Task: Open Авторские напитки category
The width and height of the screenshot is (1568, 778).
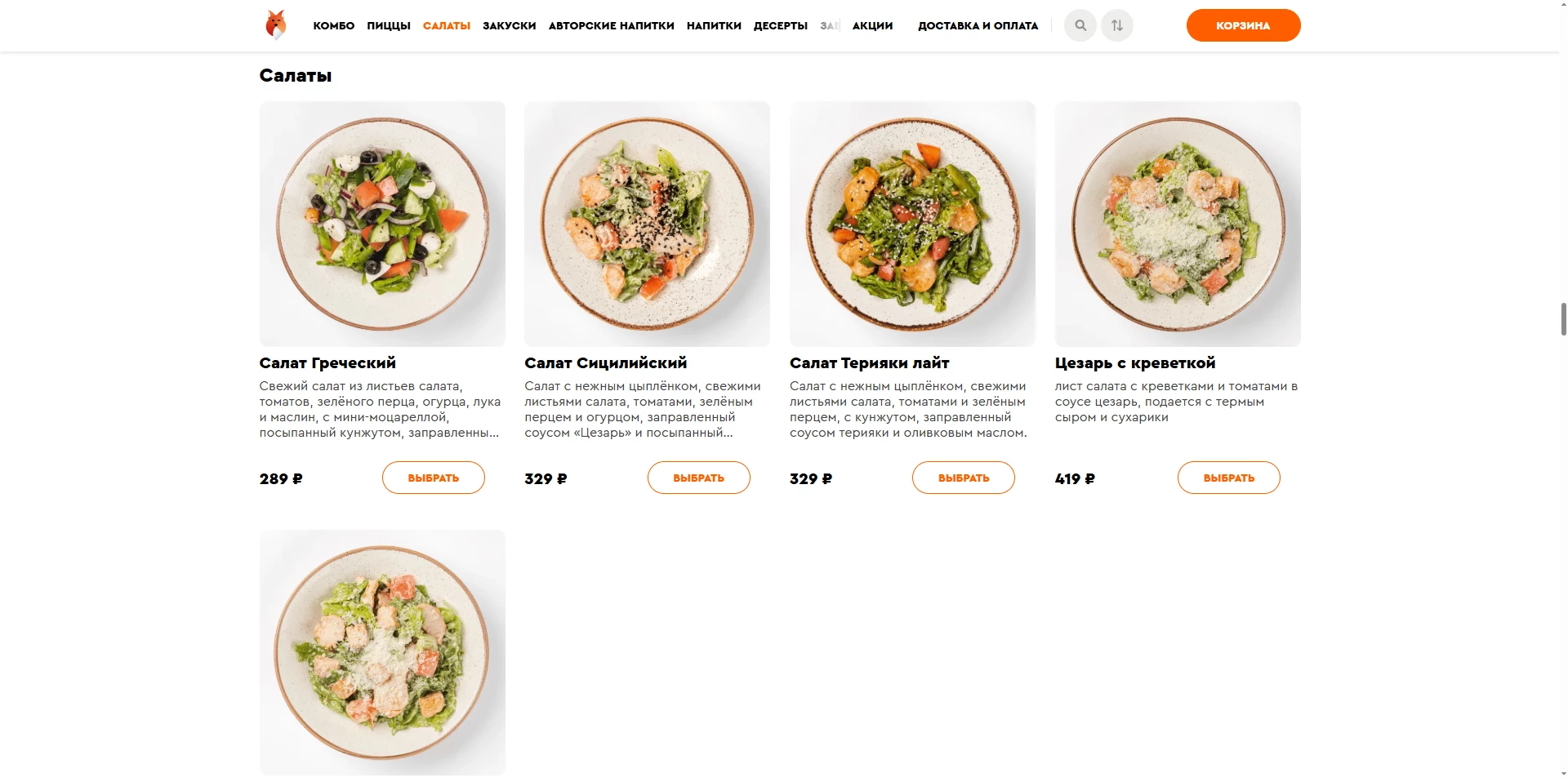Action: click(x=612, y=26)
